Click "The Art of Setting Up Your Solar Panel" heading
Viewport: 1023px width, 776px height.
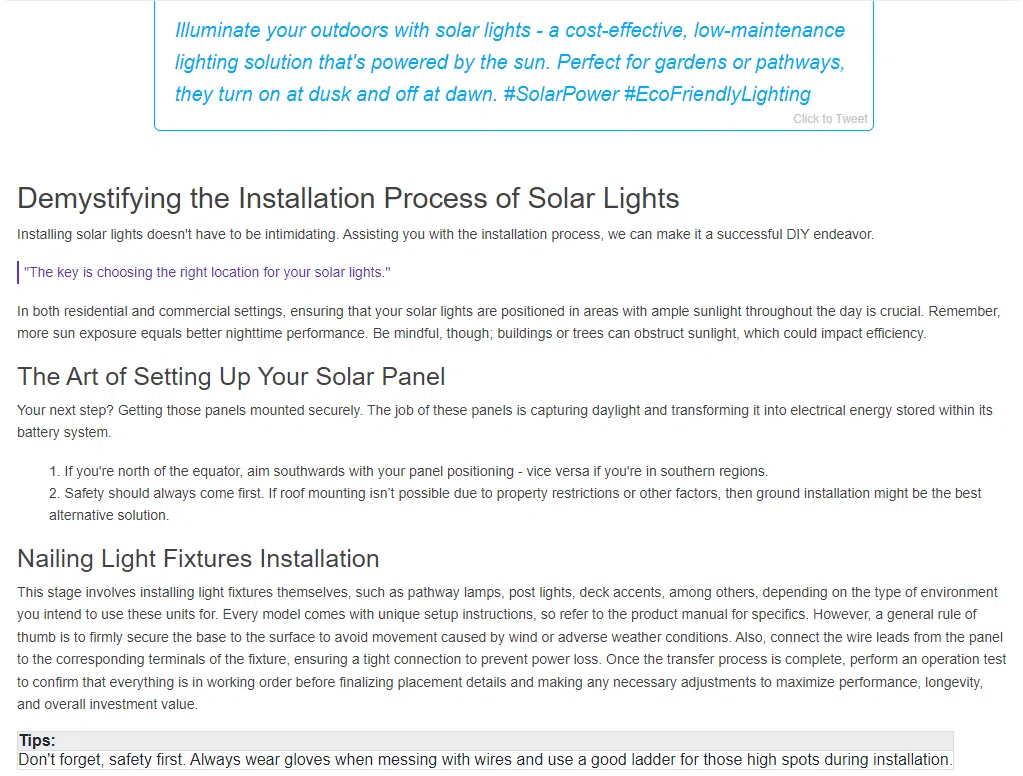click(231, 376)
